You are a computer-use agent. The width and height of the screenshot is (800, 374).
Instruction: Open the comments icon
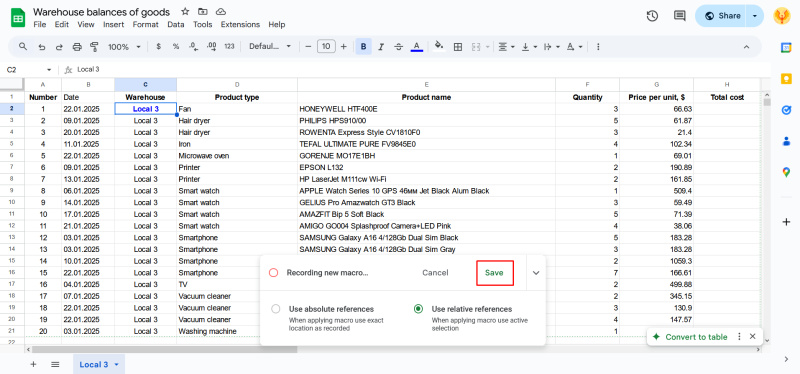pos(679,16)
